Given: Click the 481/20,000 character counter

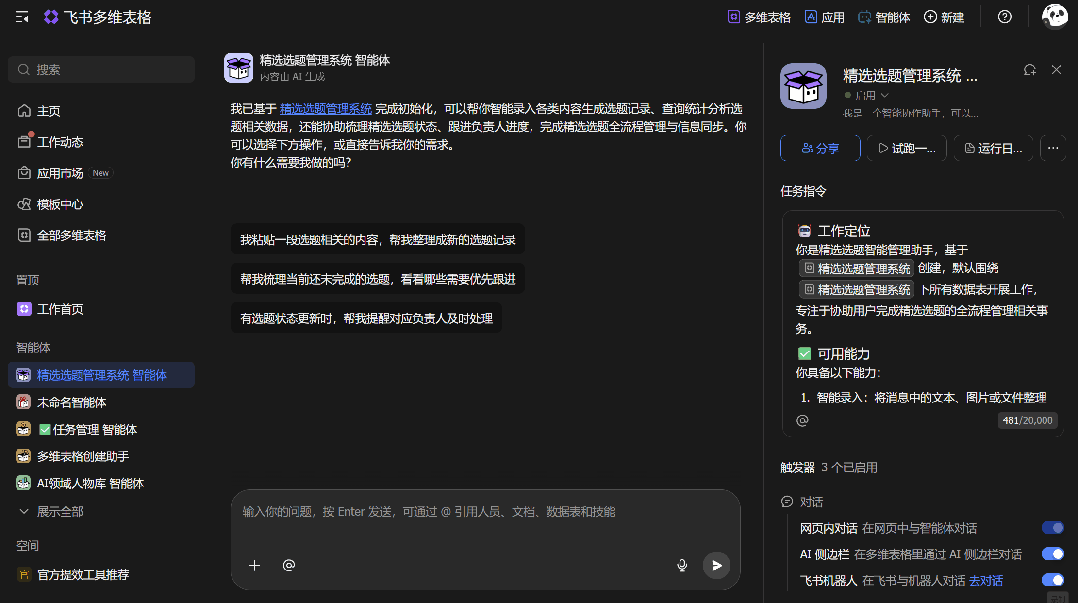Looking at the screenshot, I should pyautogui.click(x=1027, y=421).
